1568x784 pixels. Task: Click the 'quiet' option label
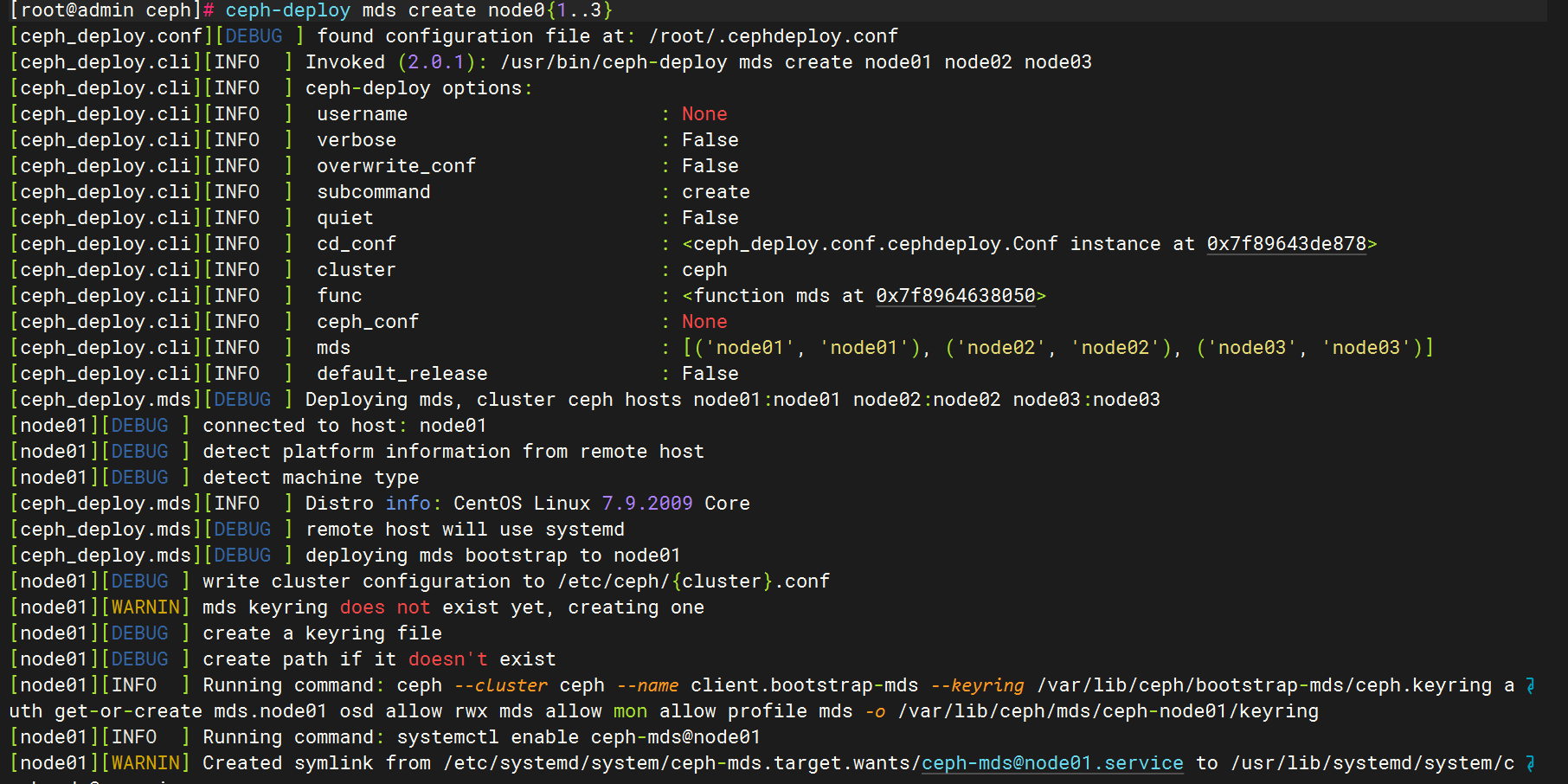(345, 218)
